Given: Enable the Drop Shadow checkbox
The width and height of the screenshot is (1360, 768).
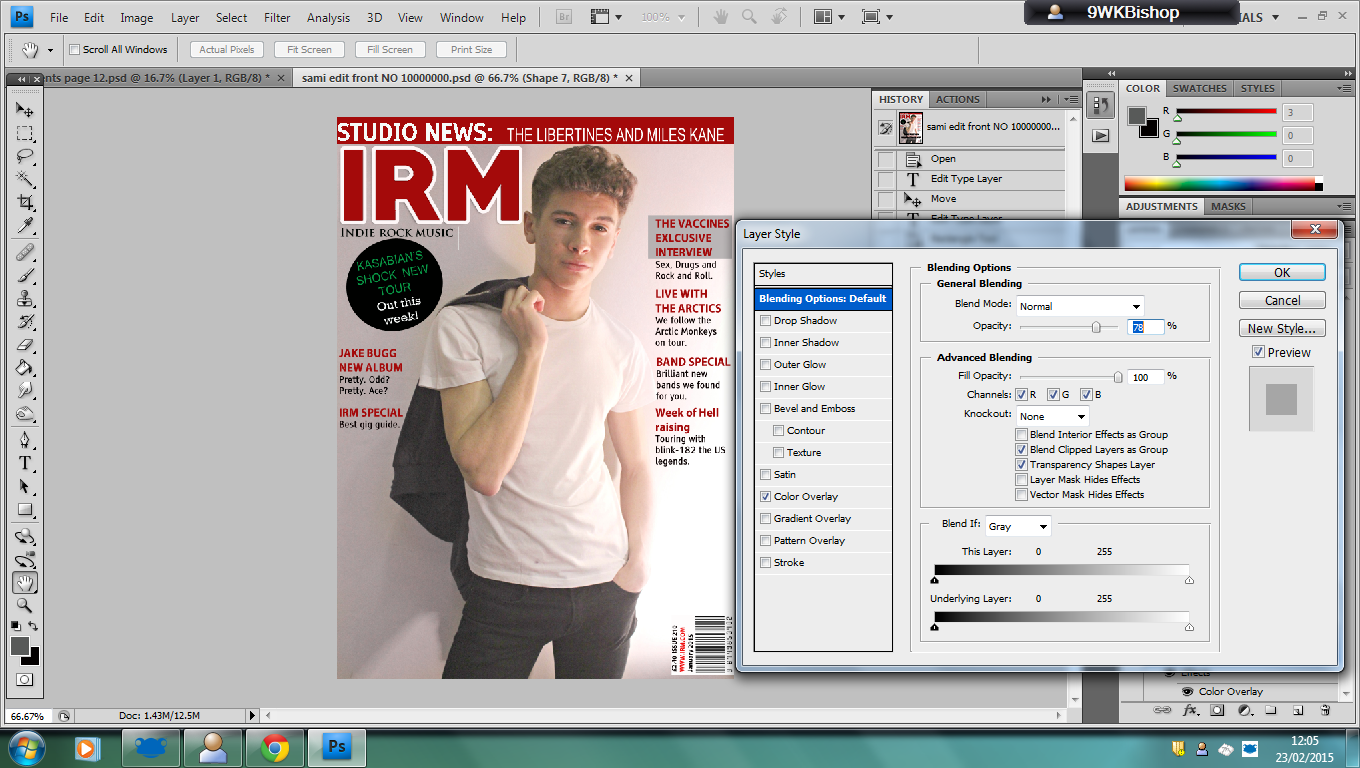Looking at the screenshot, I should [766, 321].
